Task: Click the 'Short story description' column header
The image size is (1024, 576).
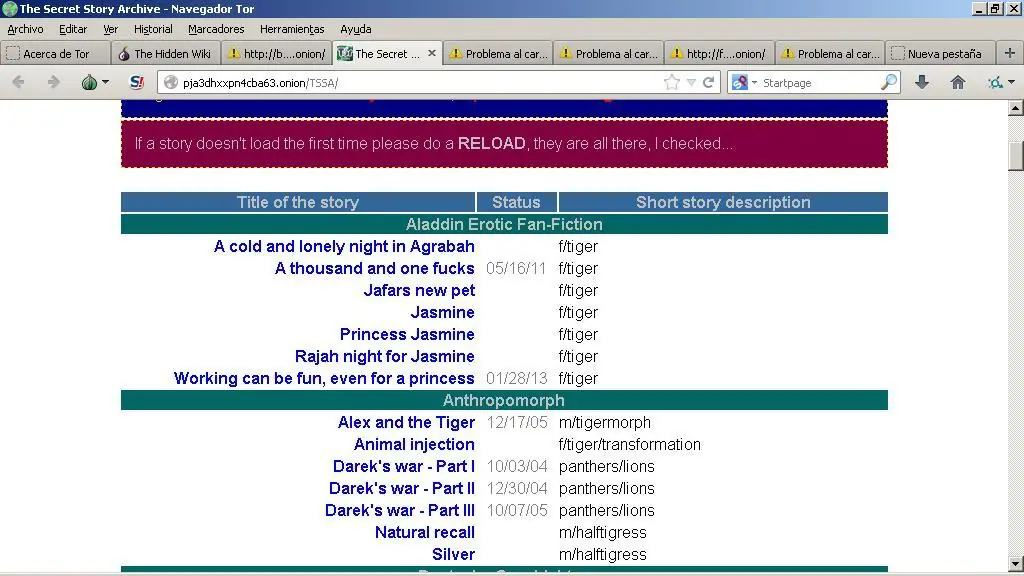Action: tap(723, 202)
